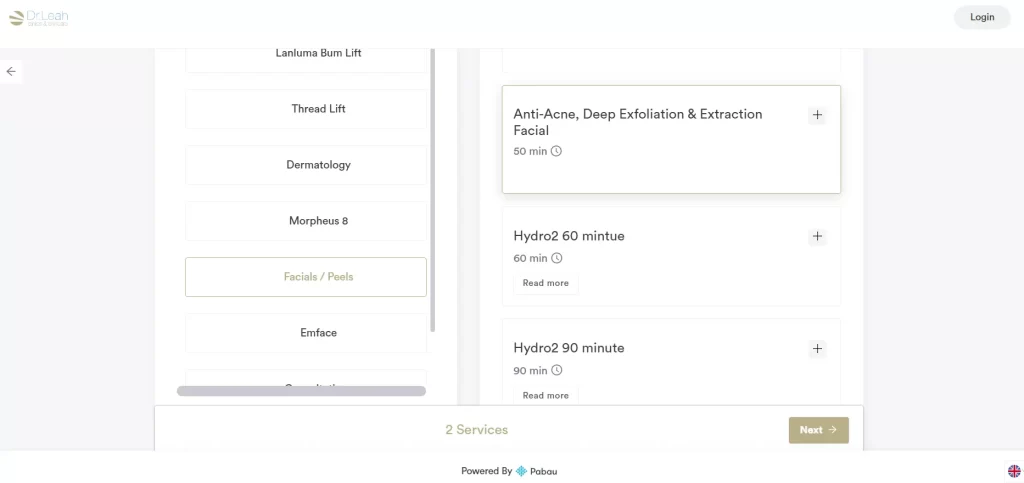Select the Facials / Peels category
Viewport: 1024px width, 483px height.
pos(306,277)
